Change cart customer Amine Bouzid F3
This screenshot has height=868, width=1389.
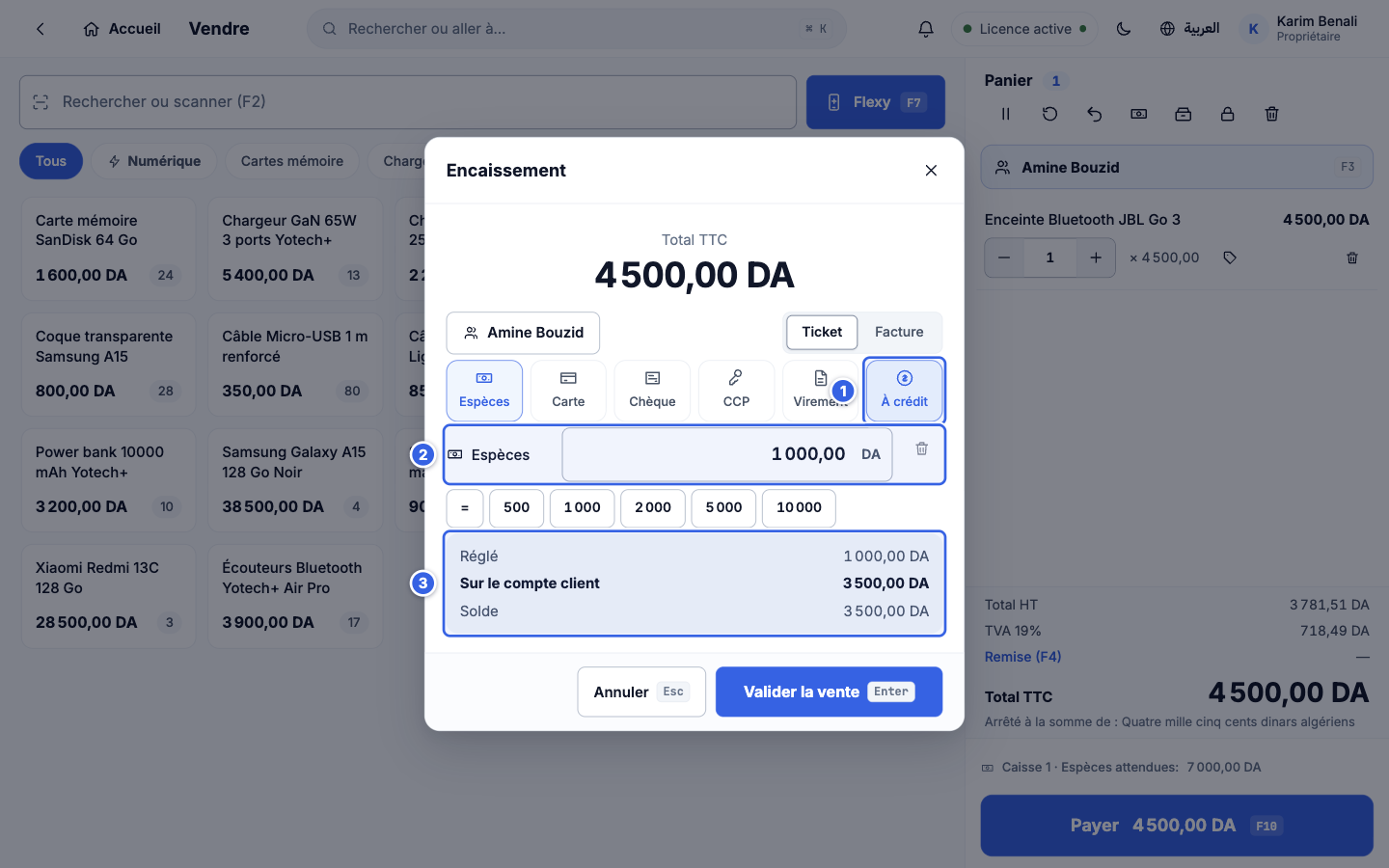(1177, 167)
